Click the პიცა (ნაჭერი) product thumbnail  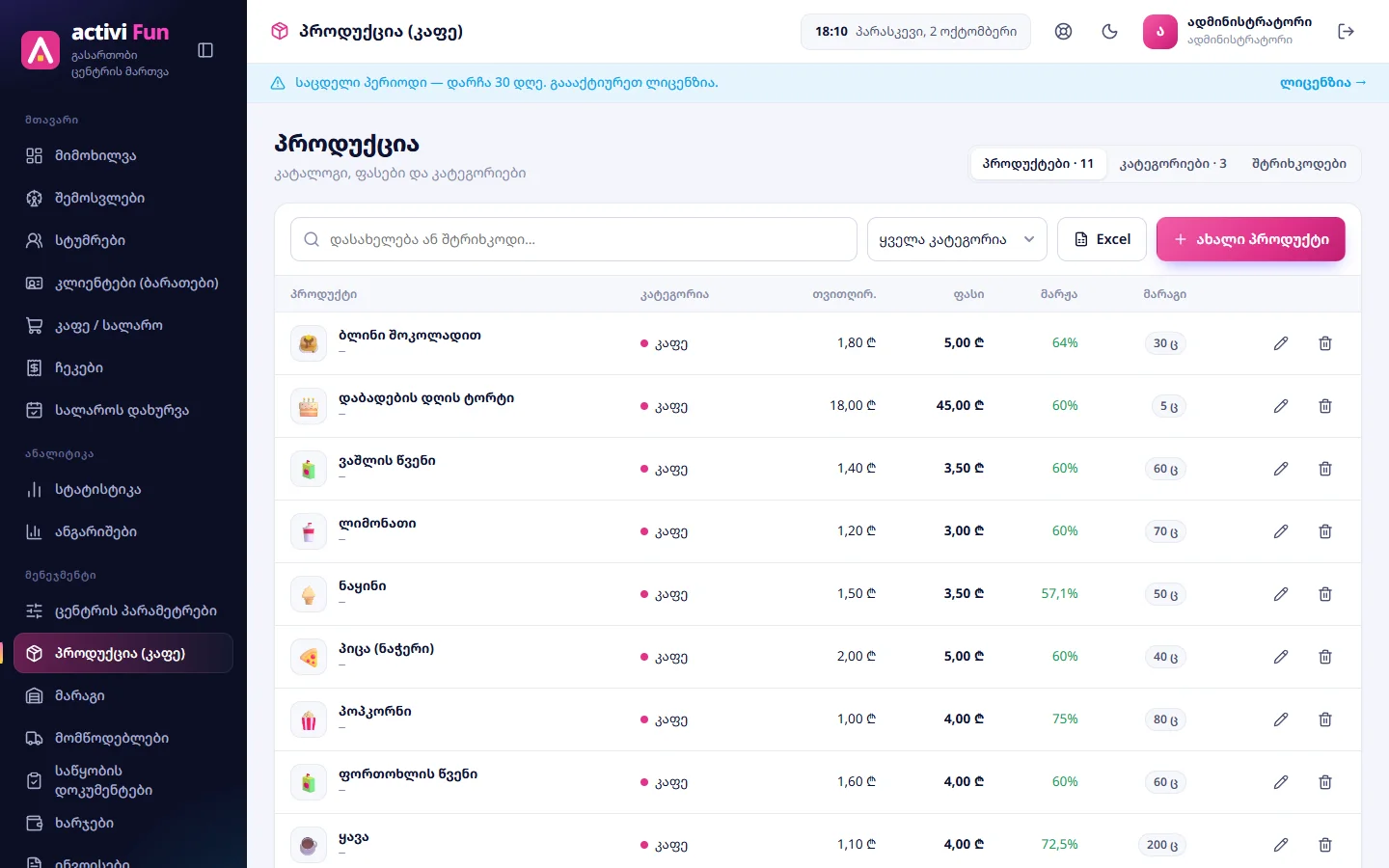[x=309, y=657]
